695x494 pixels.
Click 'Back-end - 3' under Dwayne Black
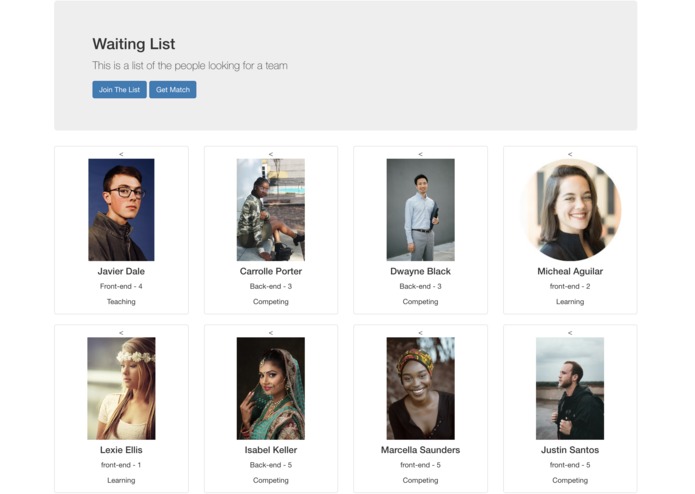(420, 286)
